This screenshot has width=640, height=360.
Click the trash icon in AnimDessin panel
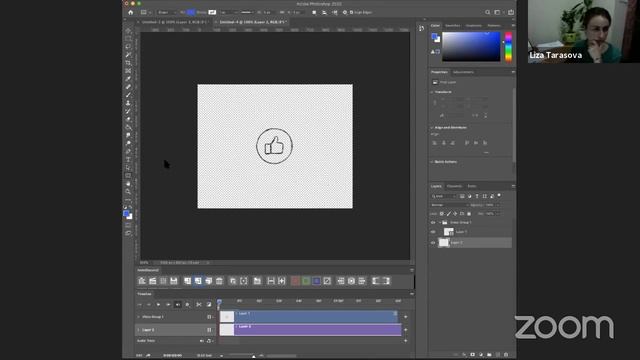[219, 281]
